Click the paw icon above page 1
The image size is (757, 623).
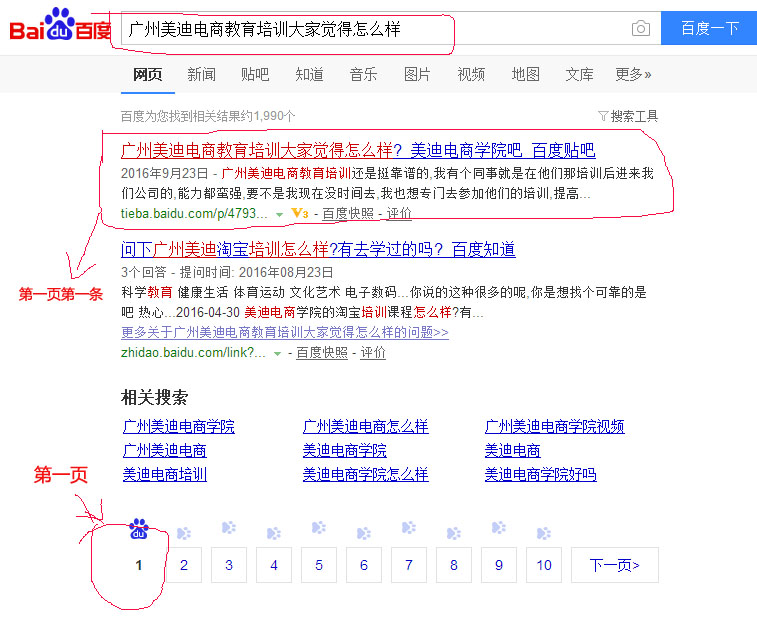[x=139, y=529]
